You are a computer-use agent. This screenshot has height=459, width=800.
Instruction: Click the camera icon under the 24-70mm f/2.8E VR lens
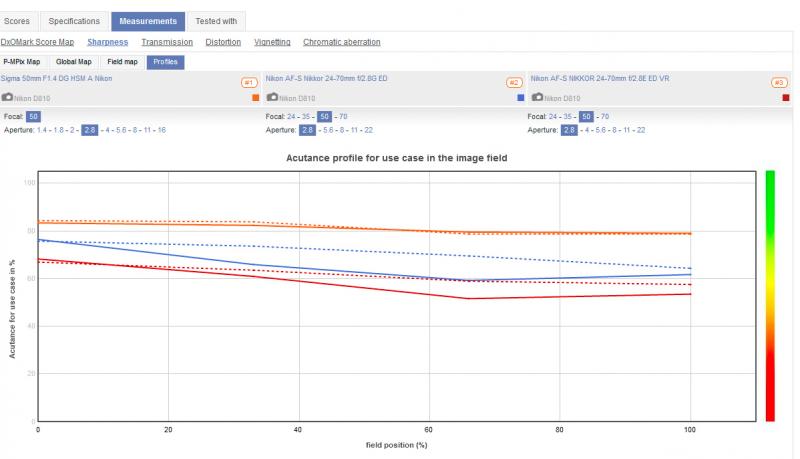[x=538, y=97]
